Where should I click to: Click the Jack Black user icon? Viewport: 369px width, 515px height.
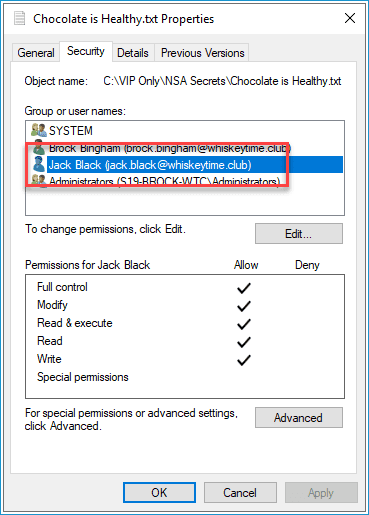[x=39, y=165]
